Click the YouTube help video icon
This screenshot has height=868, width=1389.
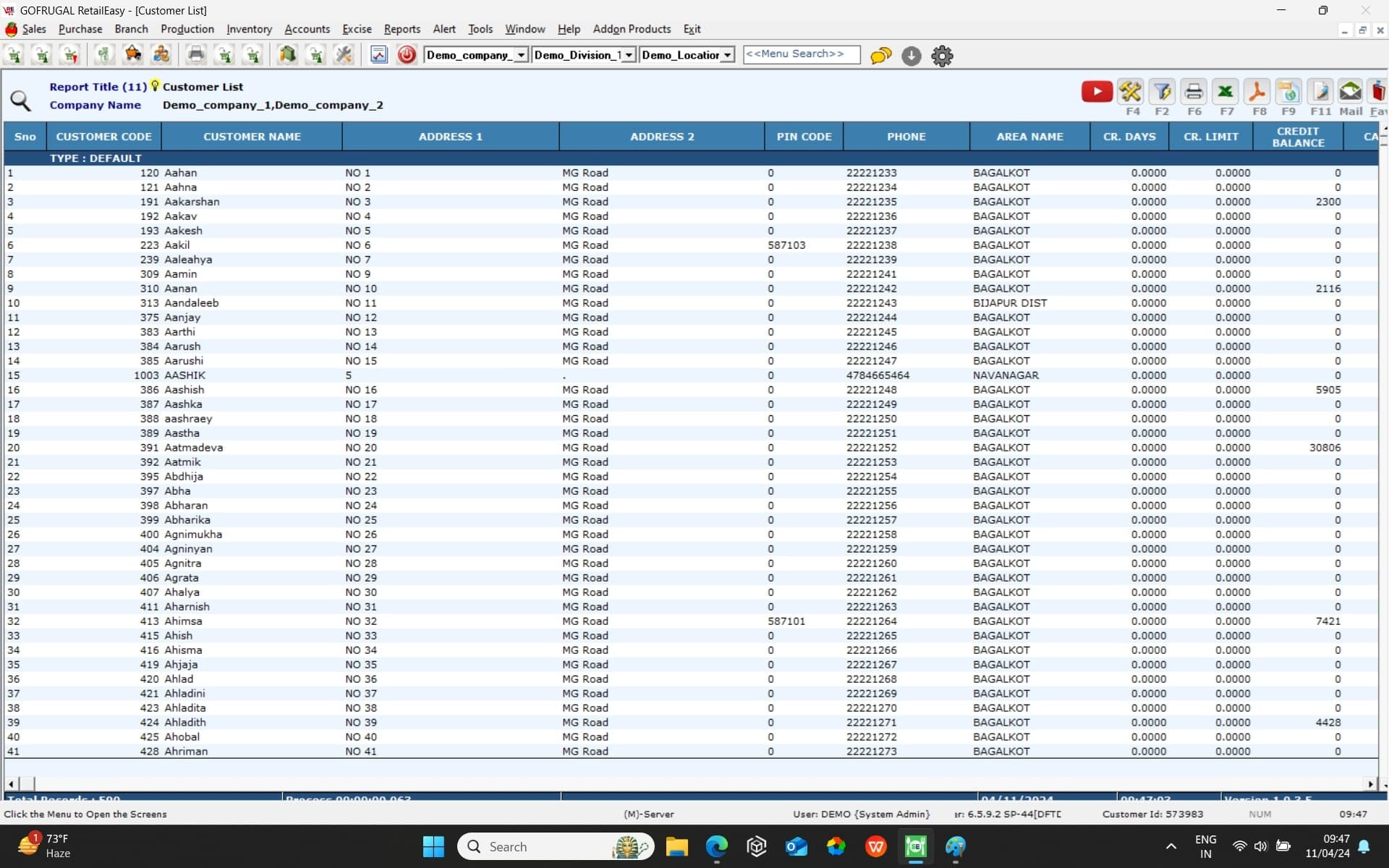[1096, 92]
